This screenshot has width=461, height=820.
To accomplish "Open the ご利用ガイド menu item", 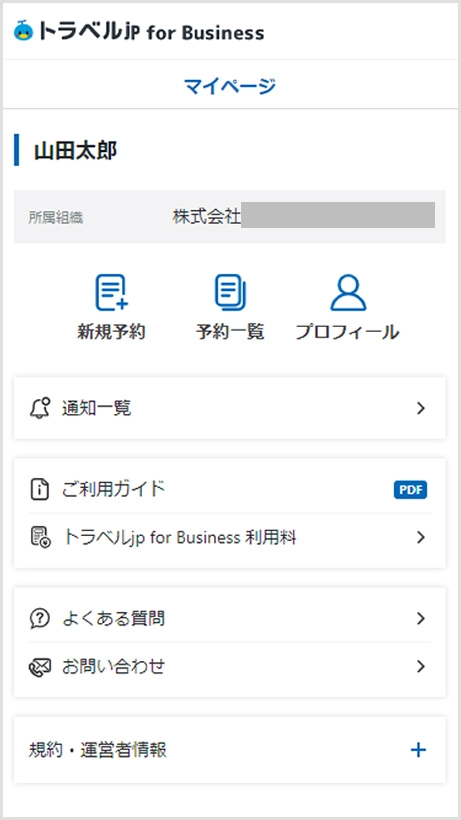I will pyautogui.click(x=229, y=490).
